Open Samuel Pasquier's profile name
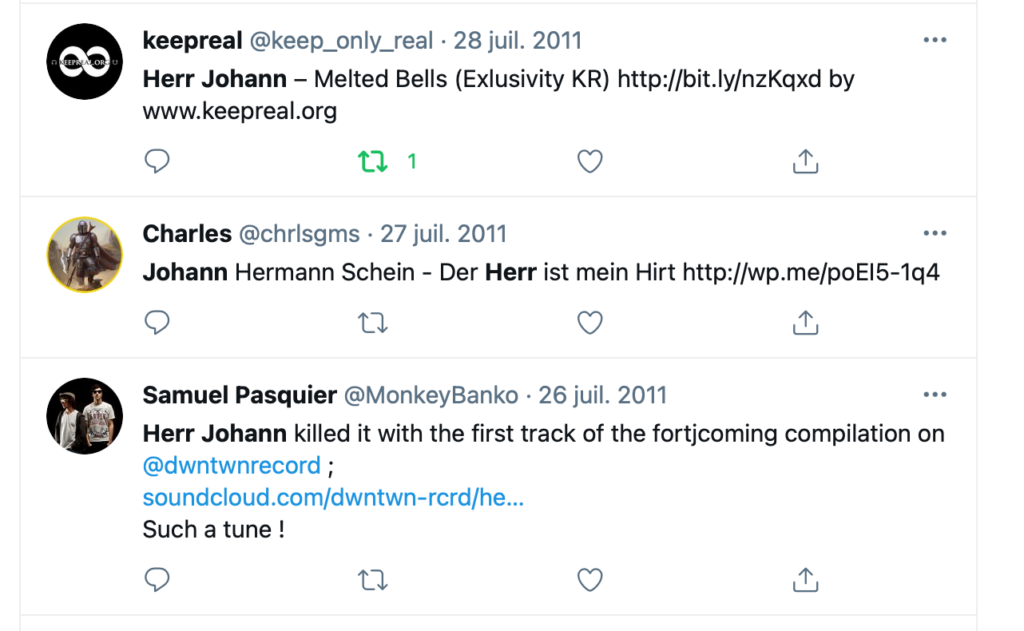 pyautogui.click(x=240, y=395)
